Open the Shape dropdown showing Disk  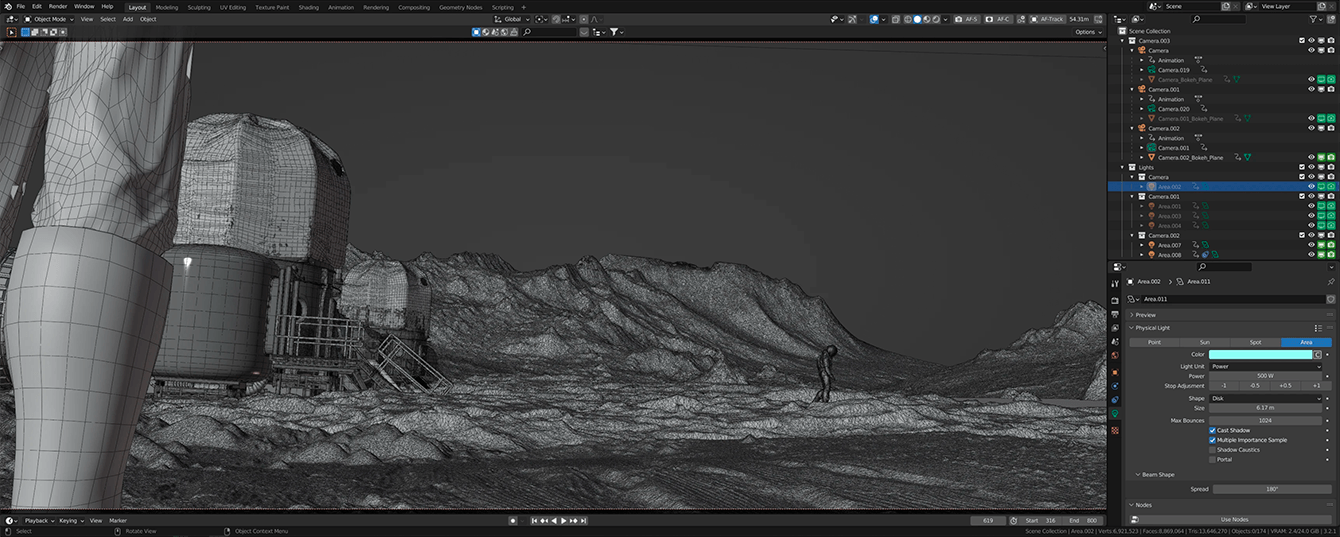(1266, 398)
